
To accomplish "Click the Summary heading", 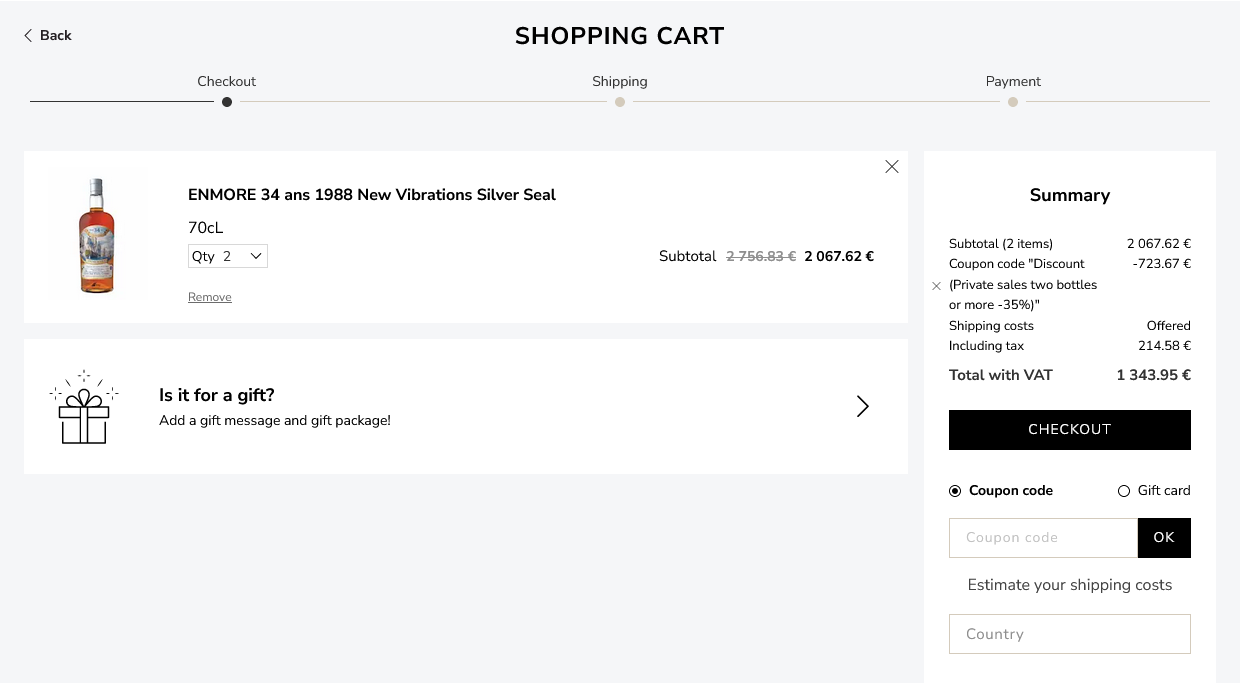I will pyautogui.click(x=1070, y=195).
